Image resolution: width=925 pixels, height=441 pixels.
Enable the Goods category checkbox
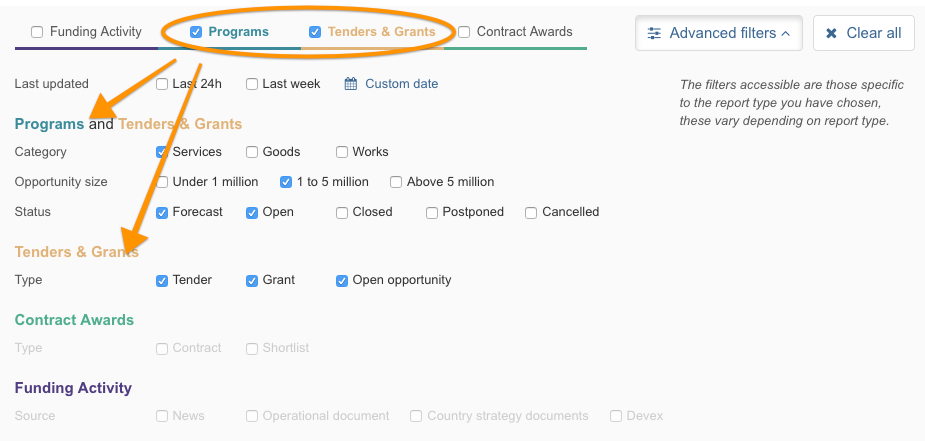[x=252, y=152]
